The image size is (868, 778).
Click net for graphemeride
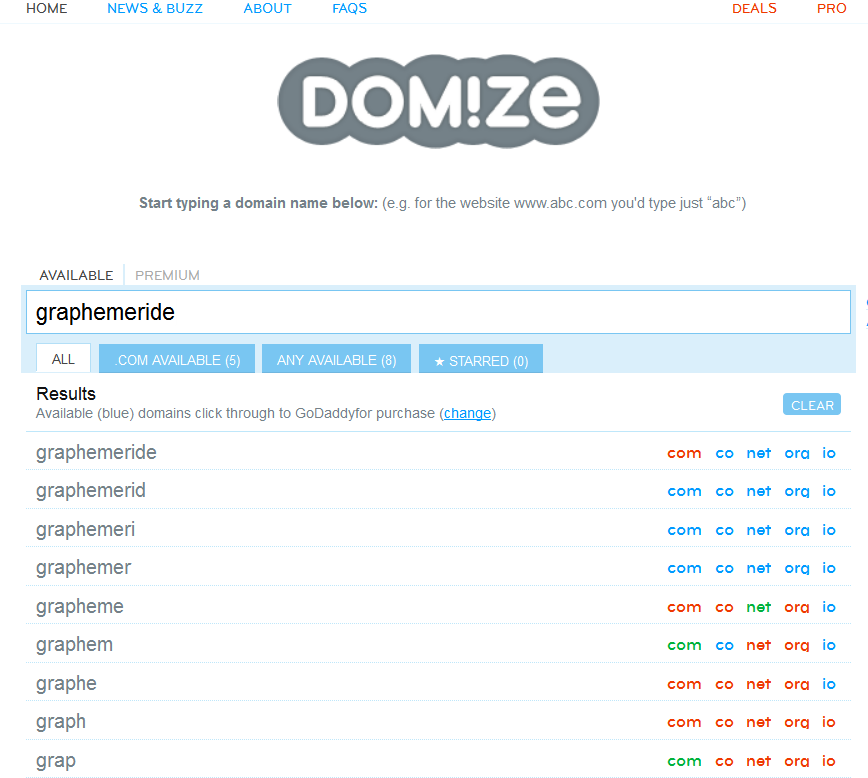pos(758,454)
